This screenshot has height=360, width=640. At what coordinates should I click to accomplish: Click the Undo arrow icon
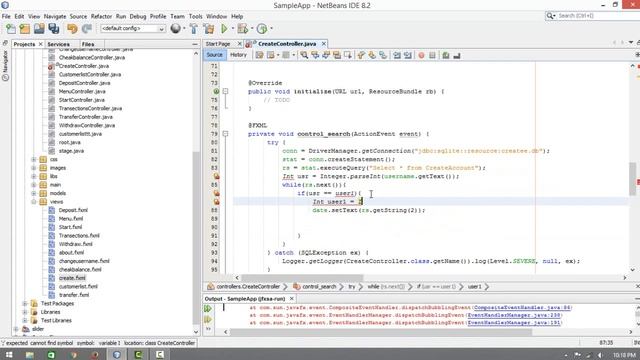click(x=72, y=29)
